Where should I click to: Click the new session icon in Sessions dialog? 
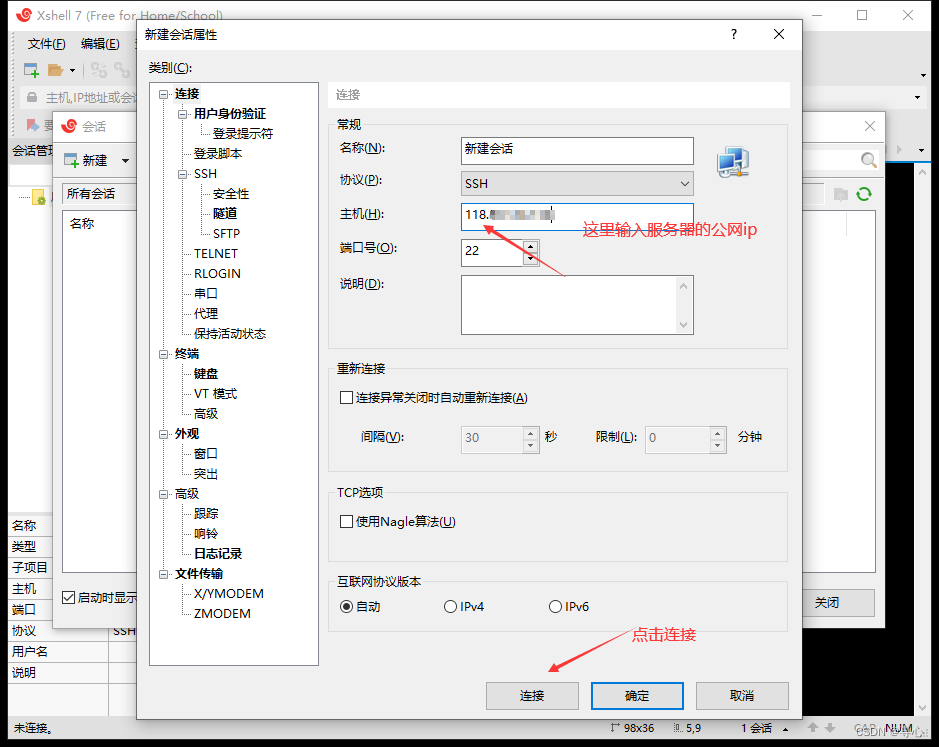71,160
